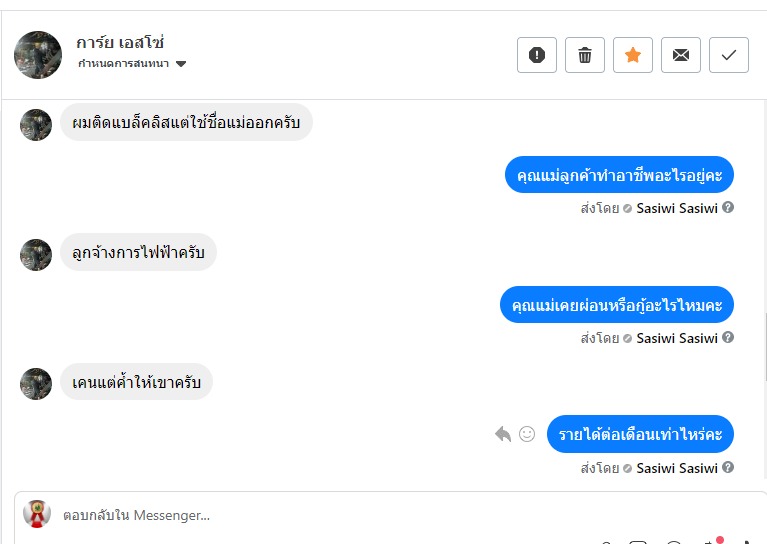This screenshot has height=544, width=767.
Task: Click the page avatar beside reply field
Action: (x=37, y=514)
